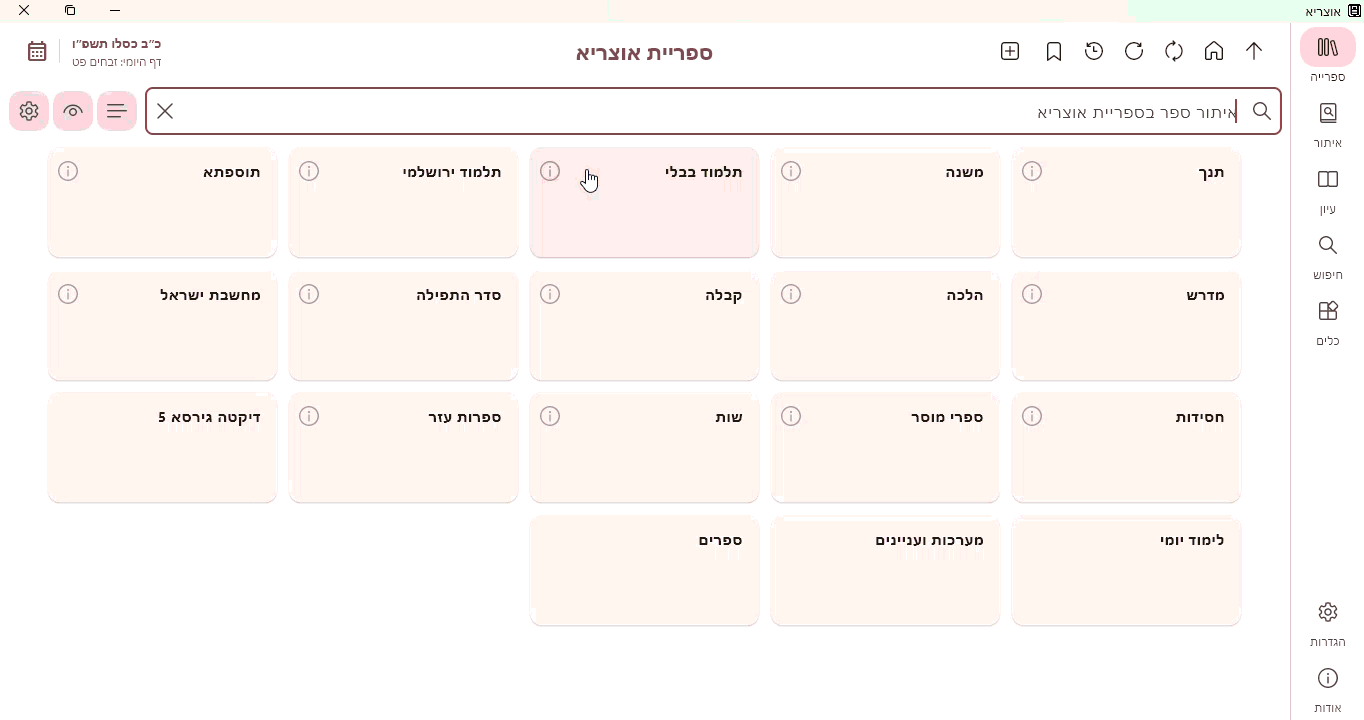Clear the search field with the X
This screenshot has height=720, width=1364.
coord(165,111)
